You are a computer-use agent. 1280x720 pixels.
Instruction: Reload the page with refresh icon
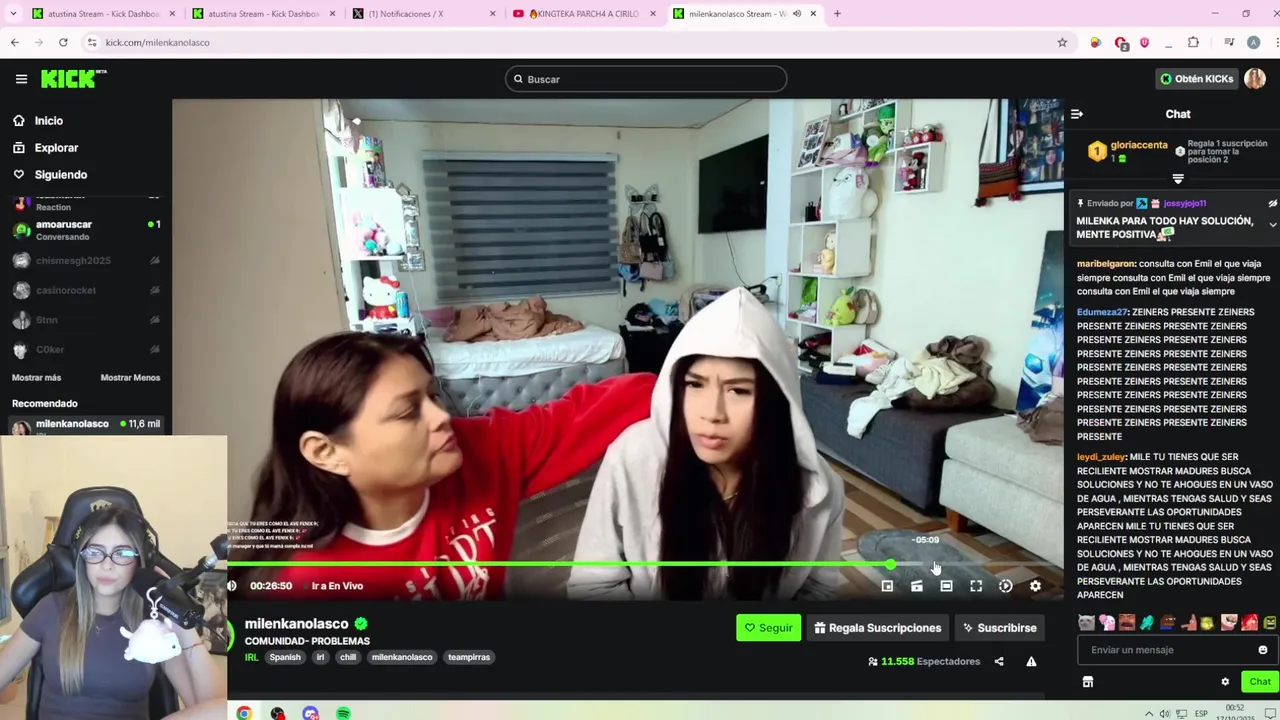[x=63, y=42]
